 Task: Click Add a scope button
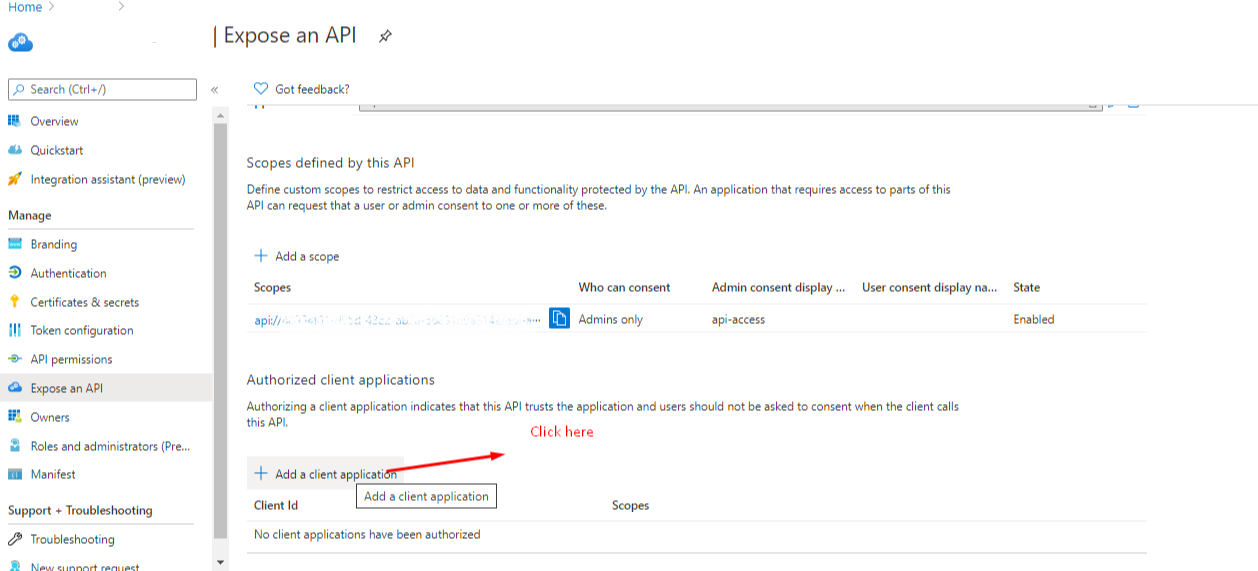297,256
